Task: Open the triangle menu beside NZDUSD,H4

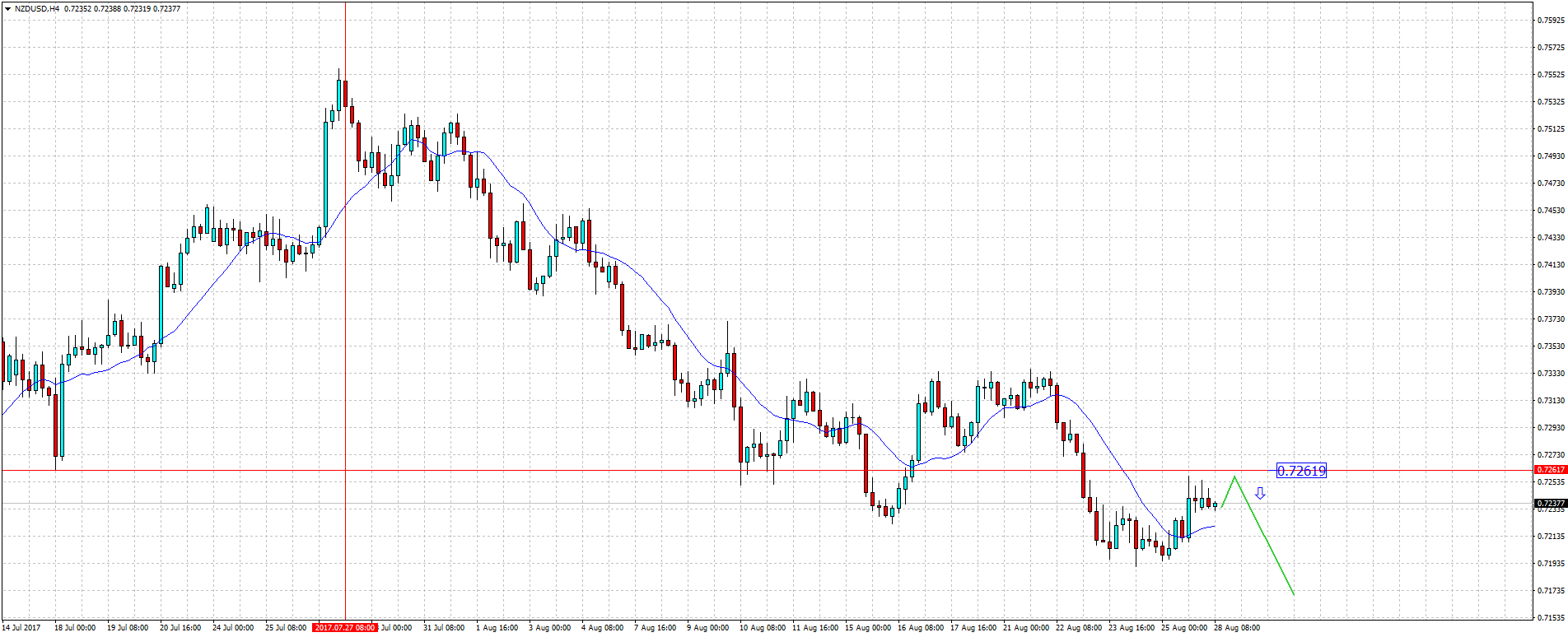Action: click(7, 8)
